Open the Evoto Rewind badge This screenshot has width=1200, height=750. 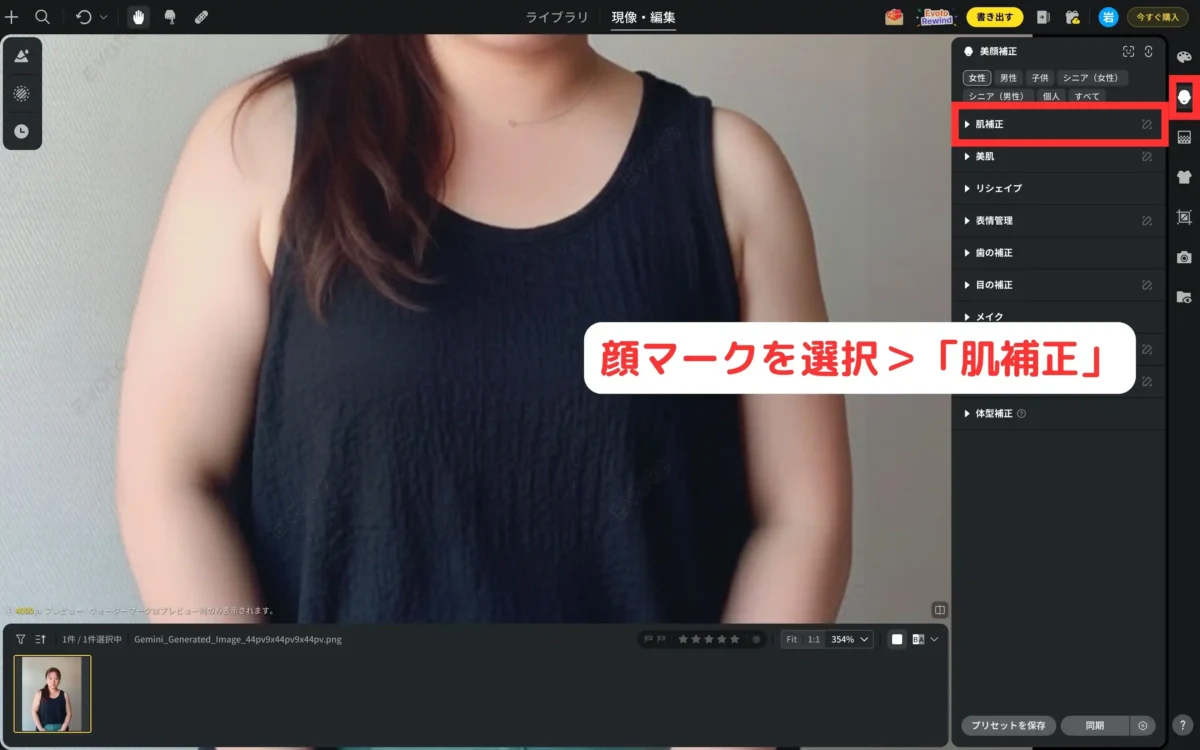click(x=936, y=17)
